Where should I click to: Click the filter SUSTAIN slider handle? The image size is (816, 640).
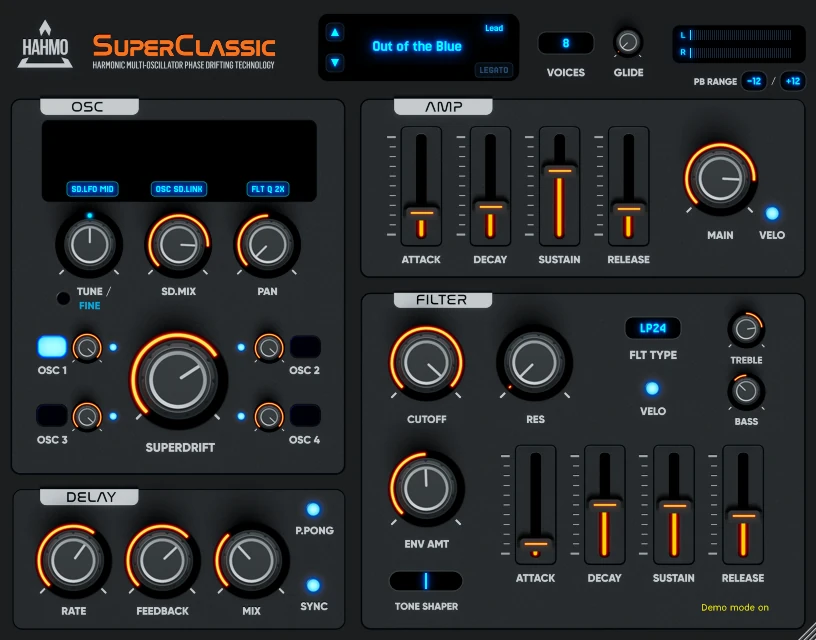674,505
